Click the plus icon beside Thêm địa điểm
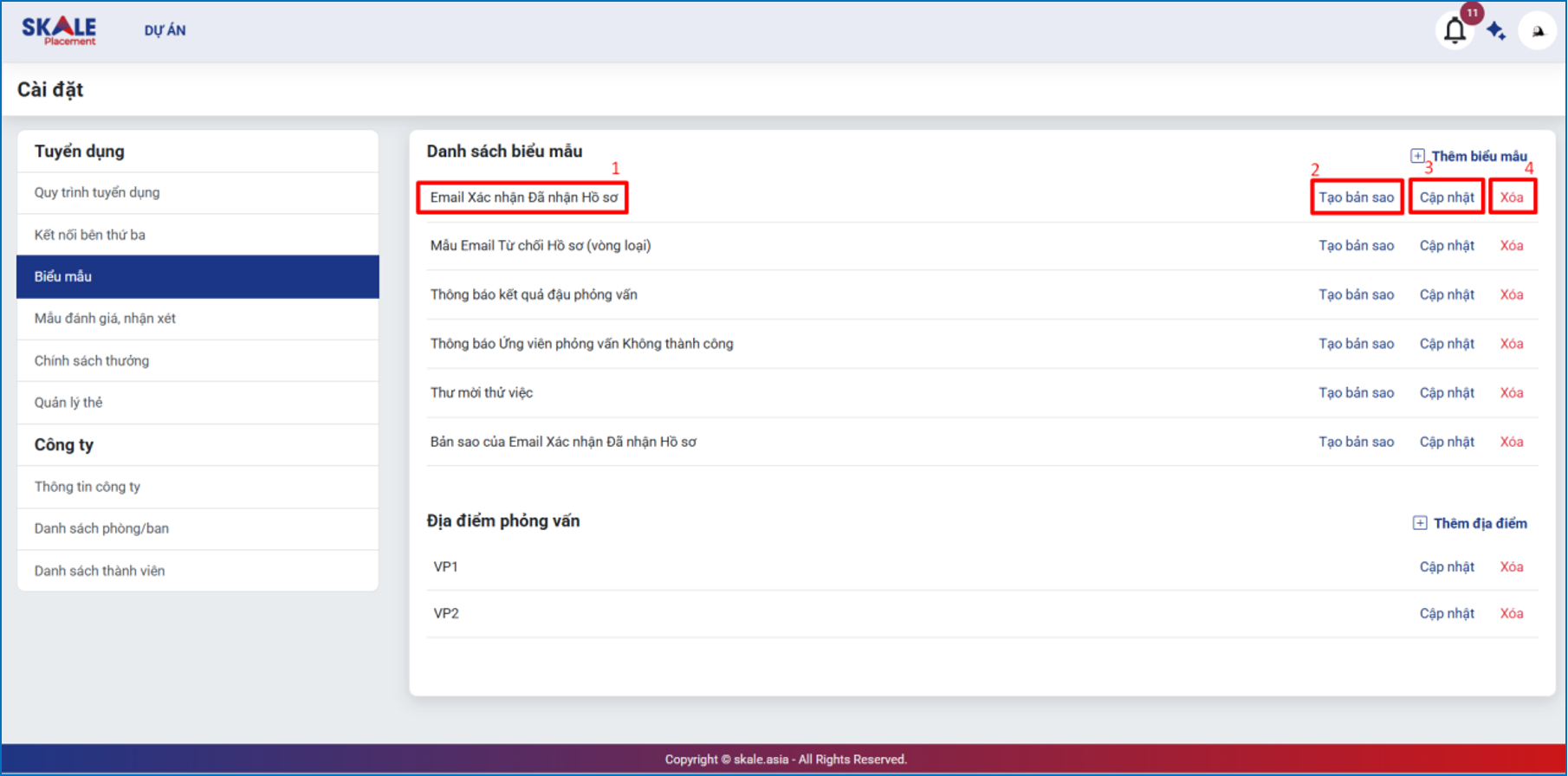This screenshot has height=776, width=1568. coord(1420,523)
